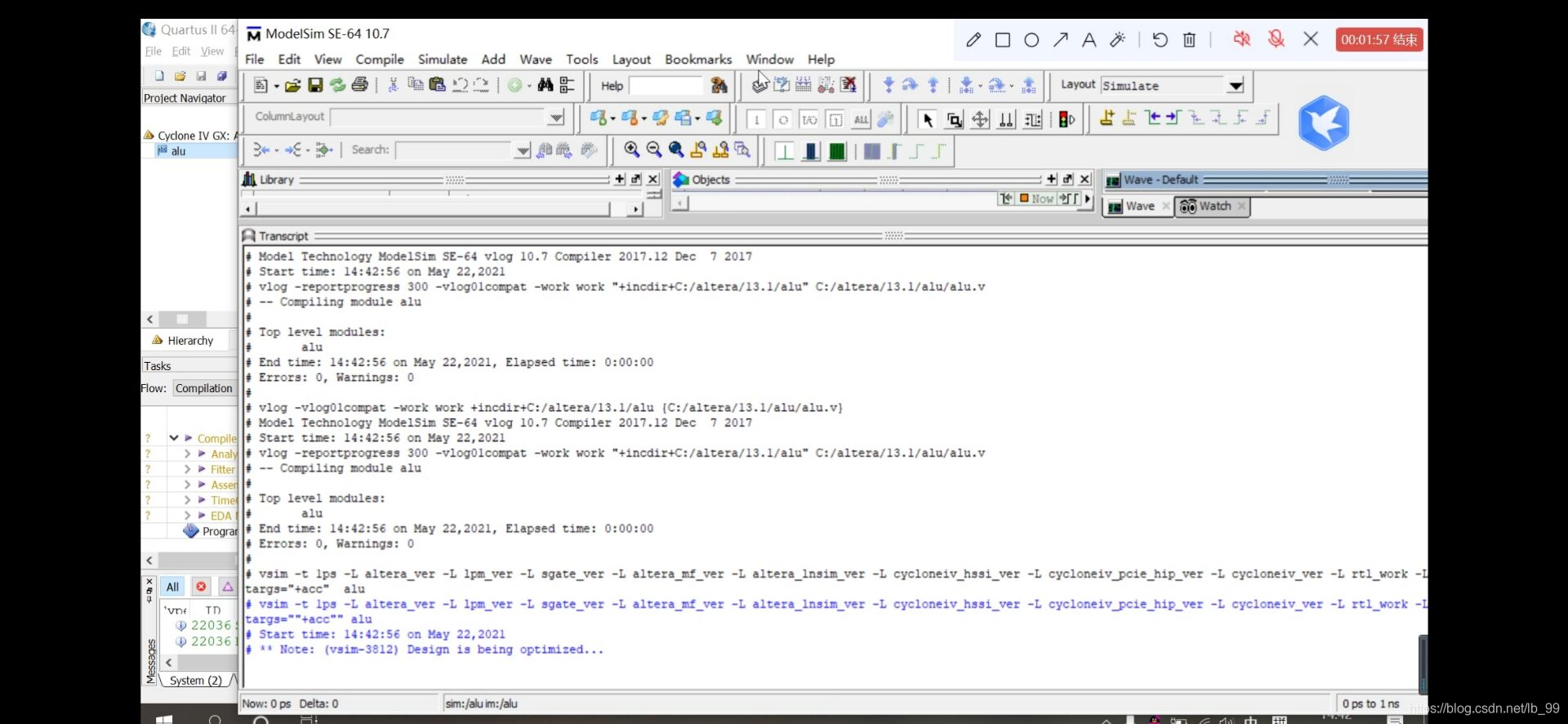Select the Hierarchy tab in Quartus
The image size is (1568, 724).
click(x=182, y=340)
